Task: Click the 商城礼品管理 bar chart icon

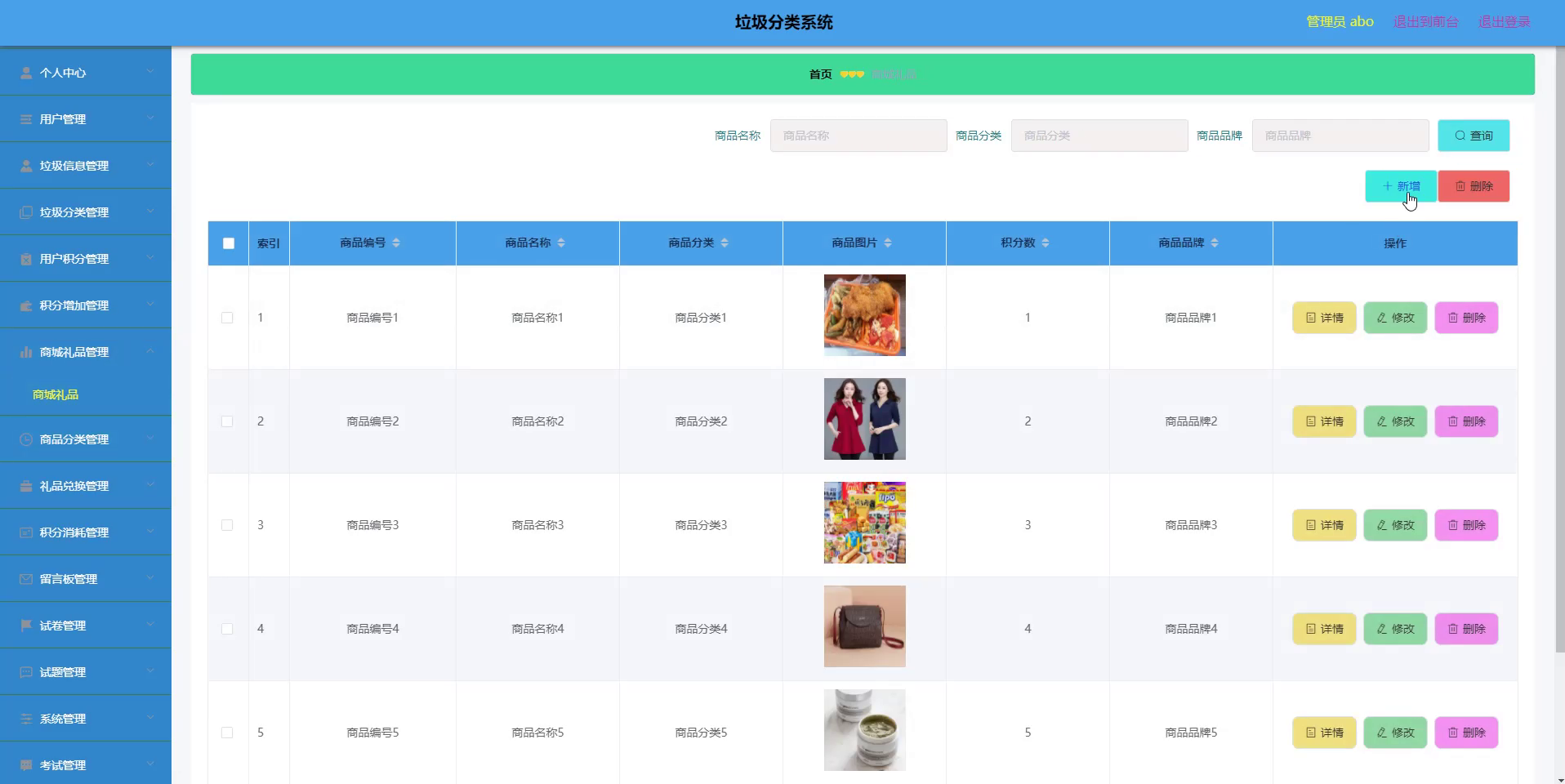Action: [26, 352]
